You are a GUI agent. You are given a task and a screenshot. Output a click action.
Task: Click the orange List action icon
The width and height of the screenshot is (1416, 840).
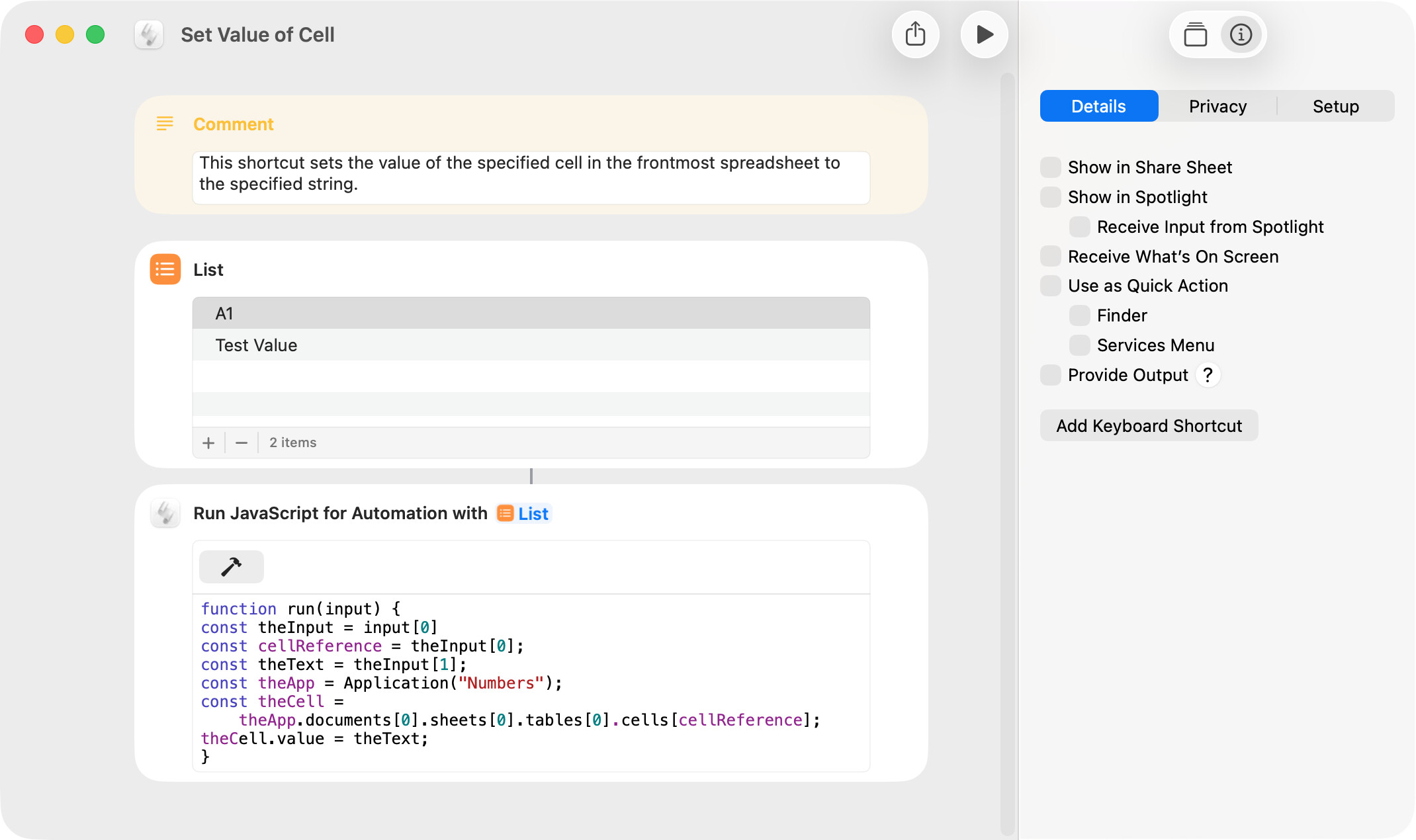click(165, 269)
